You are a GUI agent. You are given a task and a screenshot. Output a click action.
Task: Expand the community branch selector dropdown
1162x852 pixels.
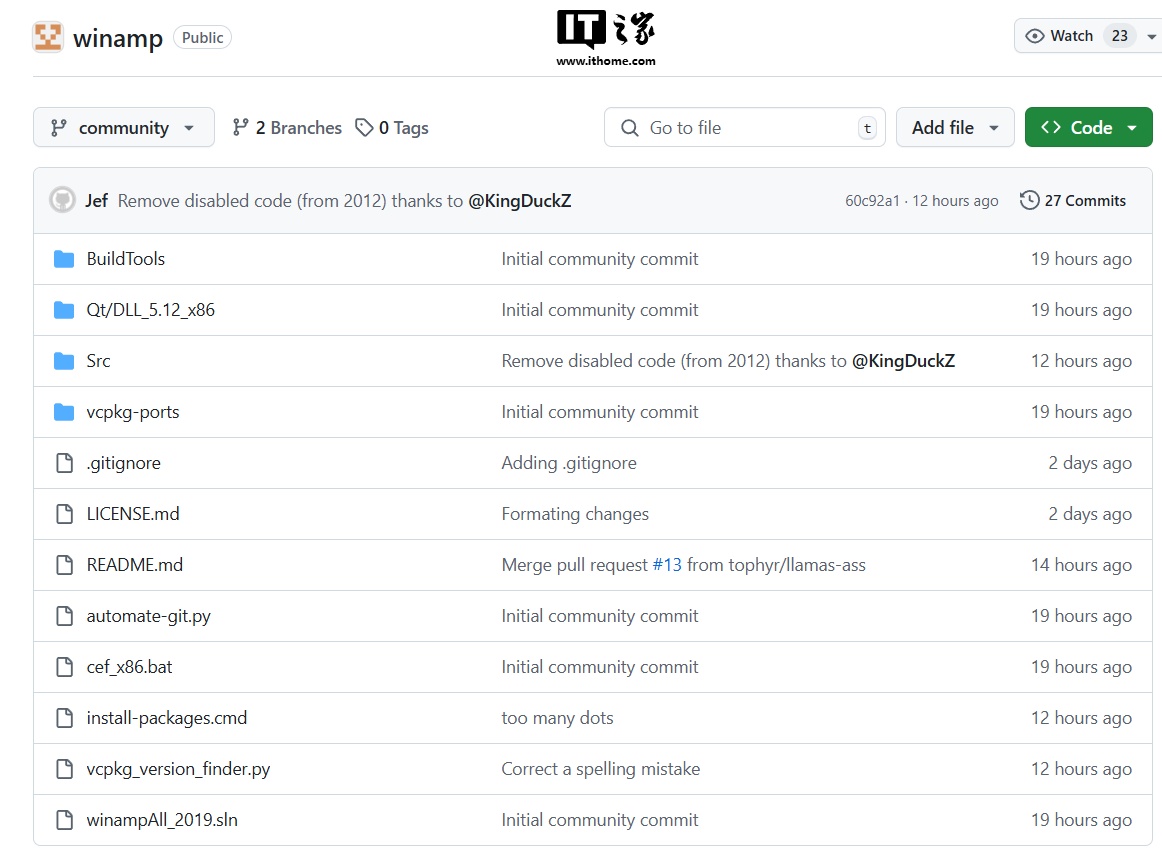point(123,128)
